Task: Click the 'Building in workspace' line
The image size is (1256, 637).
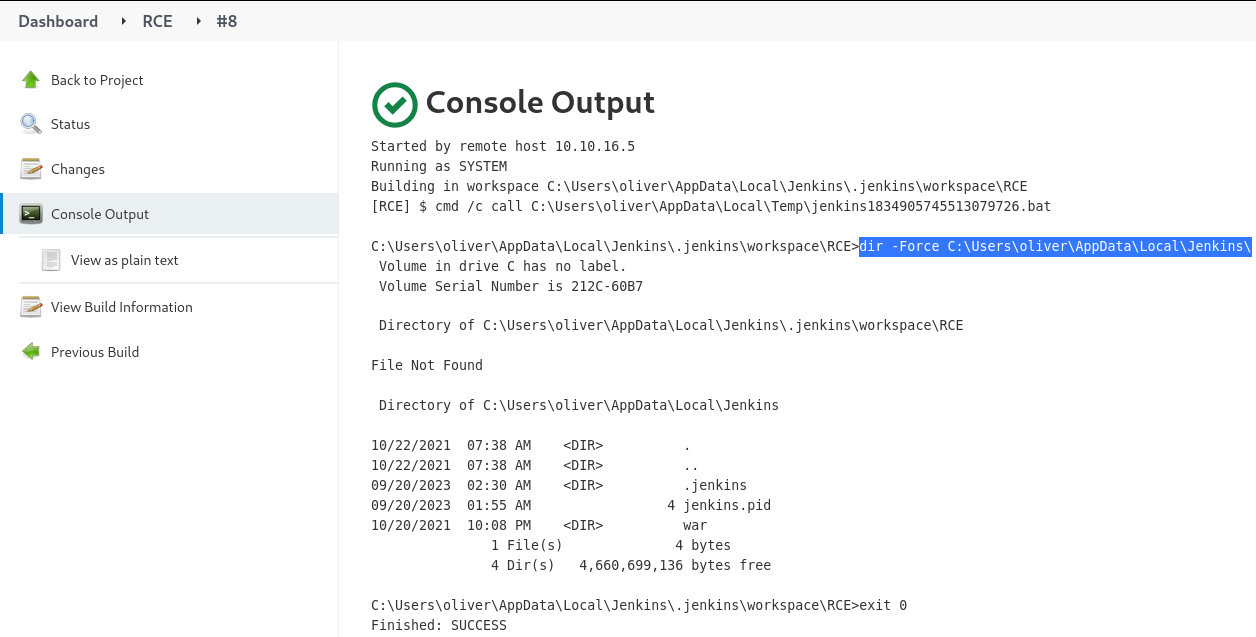Action: click(699, 186)
